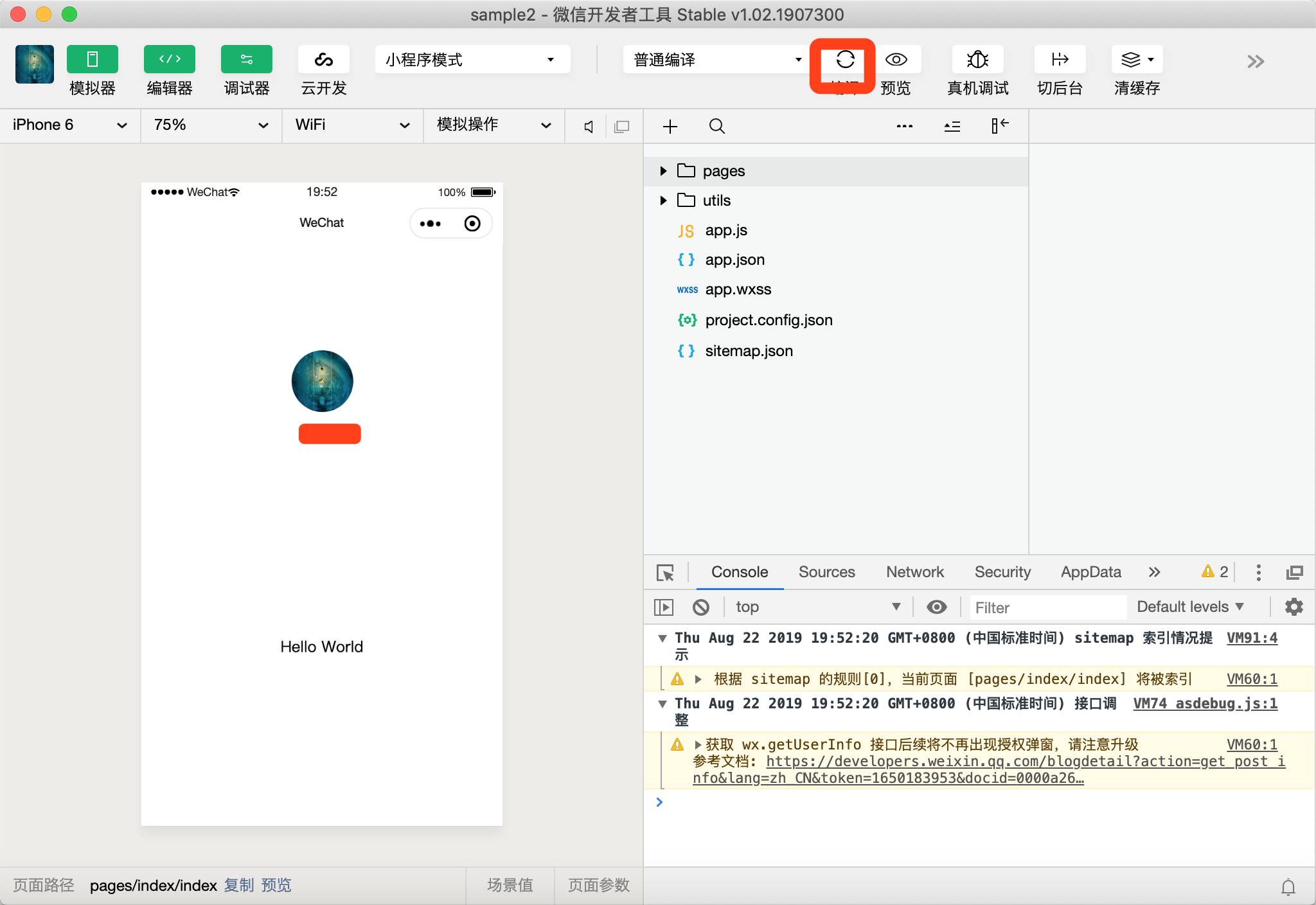
Task: Open file tree more options ellipsis
Action: point(905,126)
